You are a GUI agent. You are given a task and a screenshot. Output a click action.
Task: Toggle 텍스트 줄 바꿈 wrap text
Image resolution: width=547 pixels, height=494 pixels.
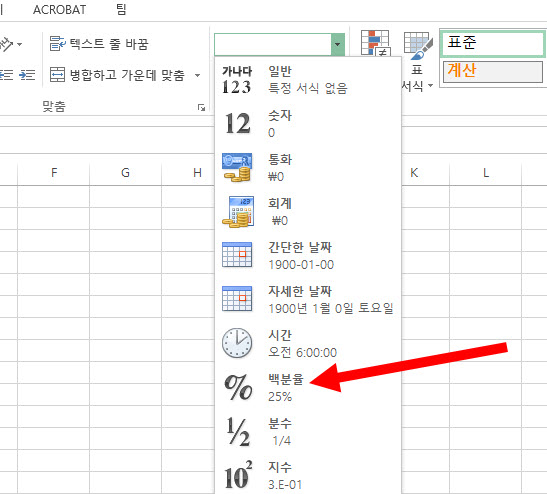pyautogui.click(x=99, y=44)
